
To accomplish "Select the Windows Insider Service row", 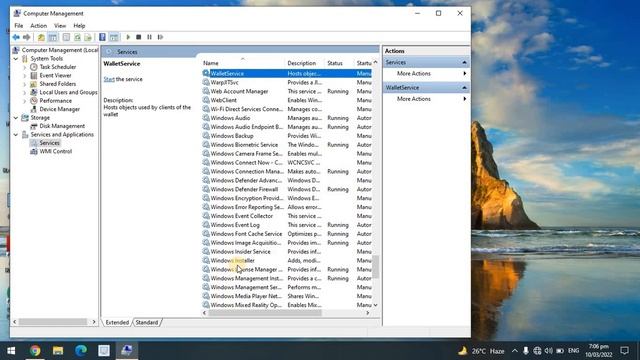I will [x=287, y=252].
